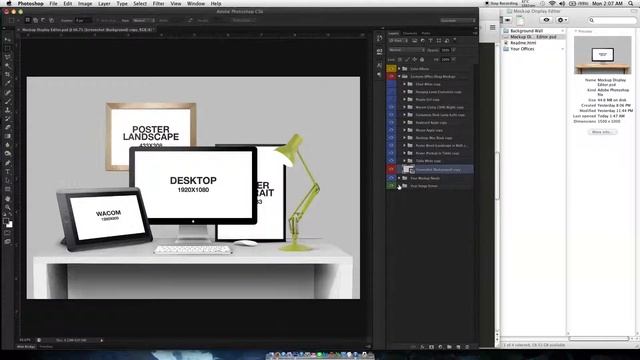Click the Quick Look eye button in Finder
The height and width of the screenshot is (360, 640).
coord(547,20)
